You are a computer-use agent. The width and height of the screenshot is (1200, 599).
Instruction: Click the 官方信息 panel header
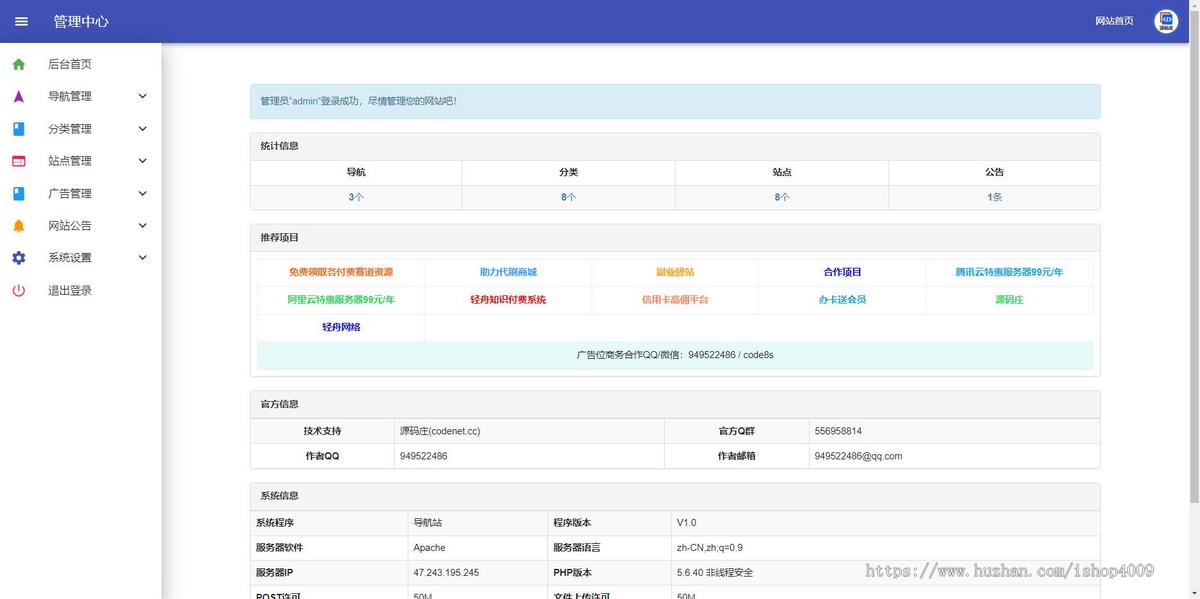675,404
